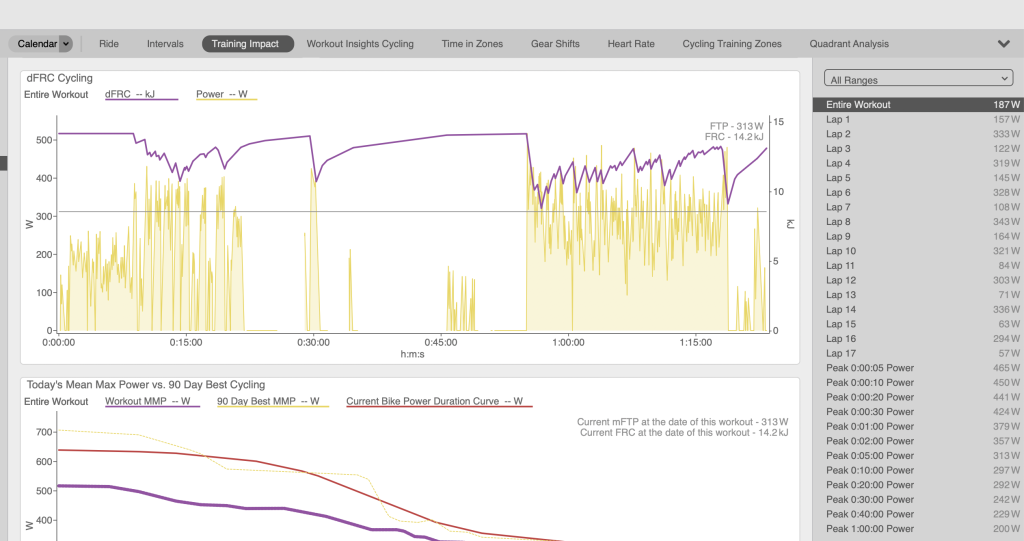Open the Calendar dropdown arrow
The width and height of the screenshot is (1024, 541).
(66, 44)
